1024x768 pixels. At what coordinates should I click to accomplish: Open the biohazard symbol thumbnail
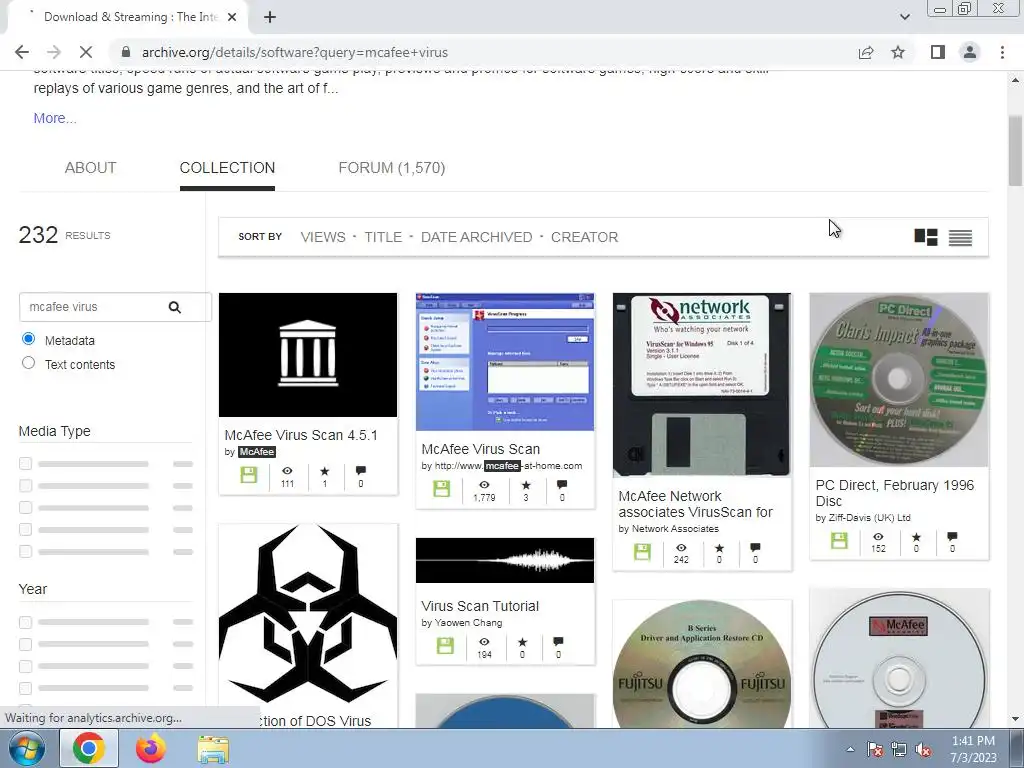point(308,614)
